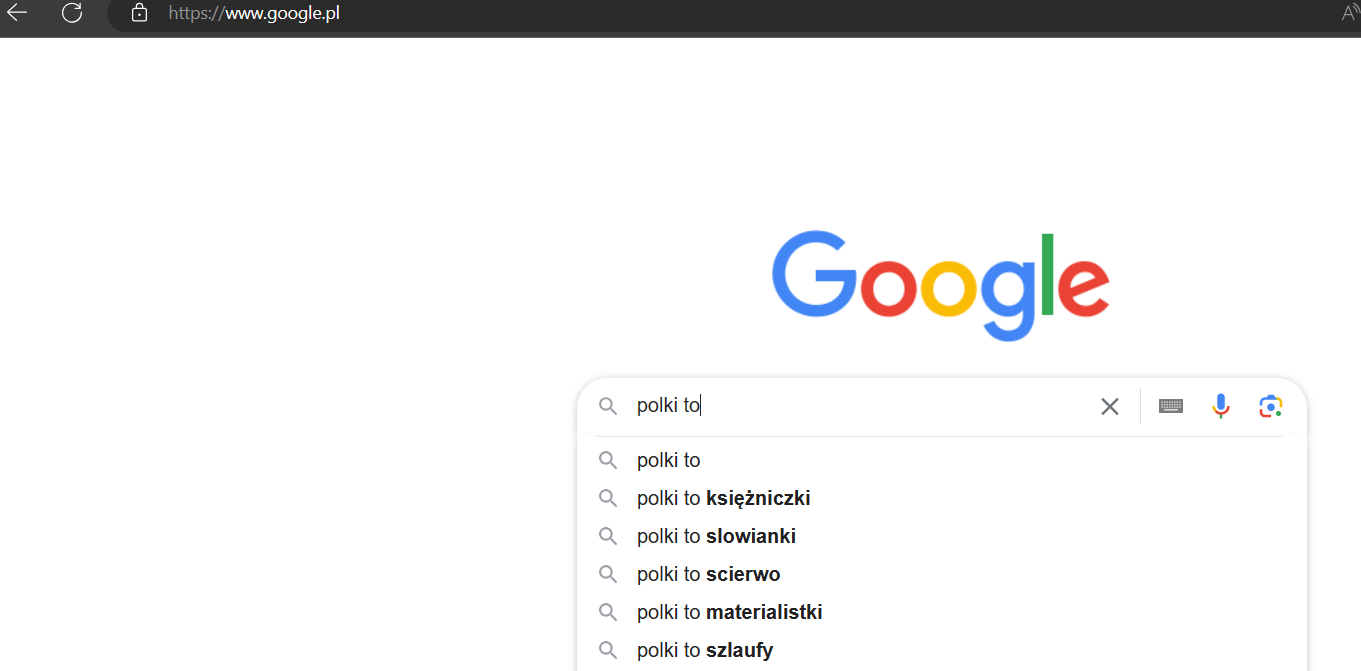Open Google Lens image search
The height and width of the screenshot is (671, 1361).
tap(1270, 406)
